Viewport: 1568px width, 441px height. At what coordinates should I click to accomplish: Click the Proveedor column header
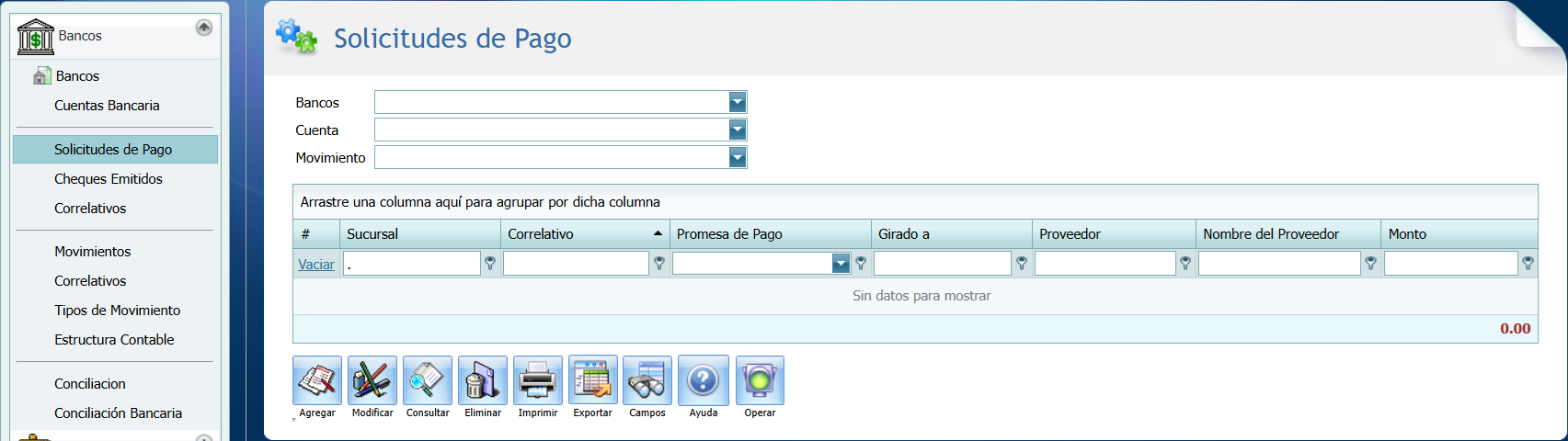tap(1115, 233)
